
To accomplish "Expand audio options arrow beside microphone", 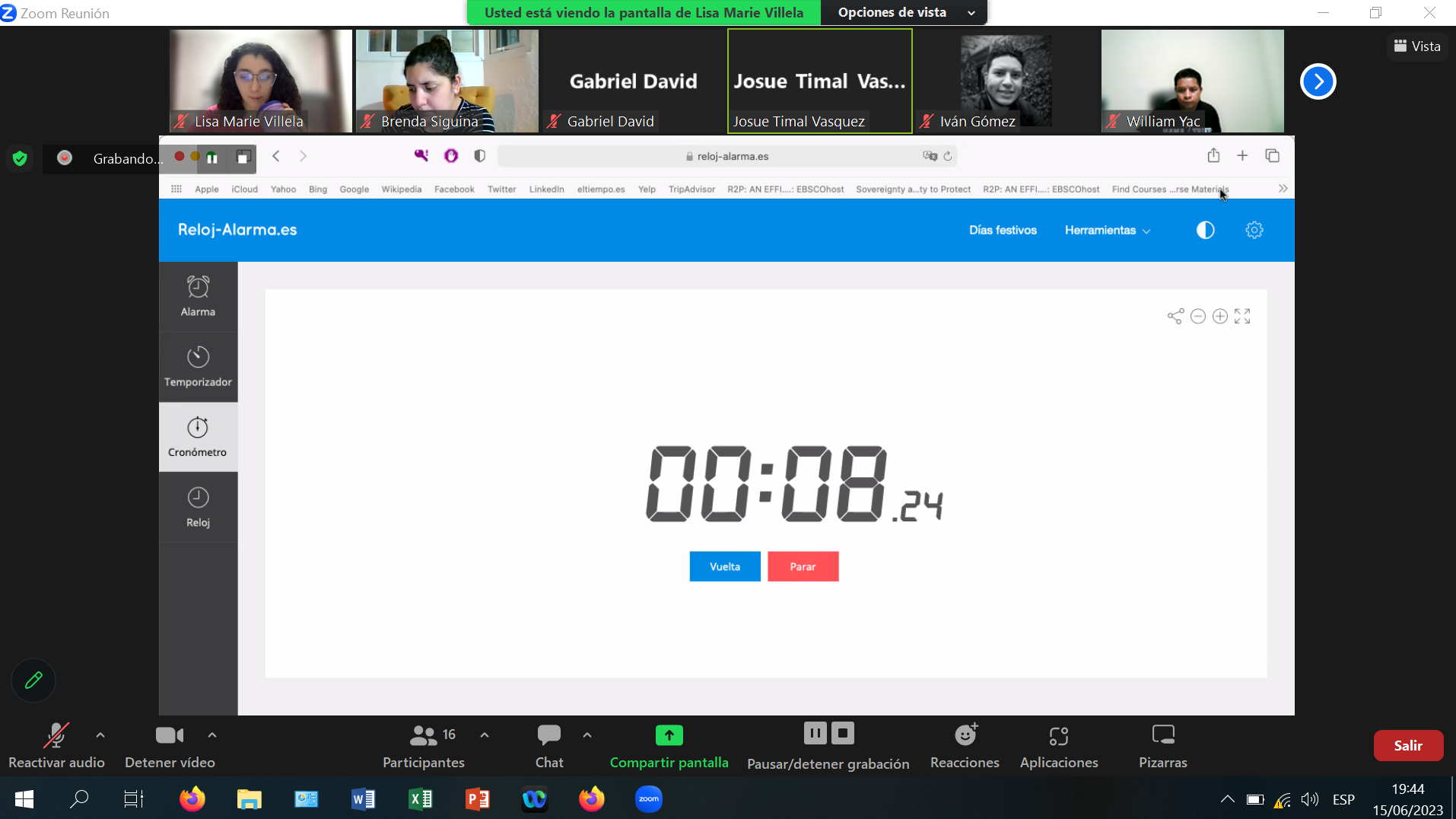I will (100, 735).
